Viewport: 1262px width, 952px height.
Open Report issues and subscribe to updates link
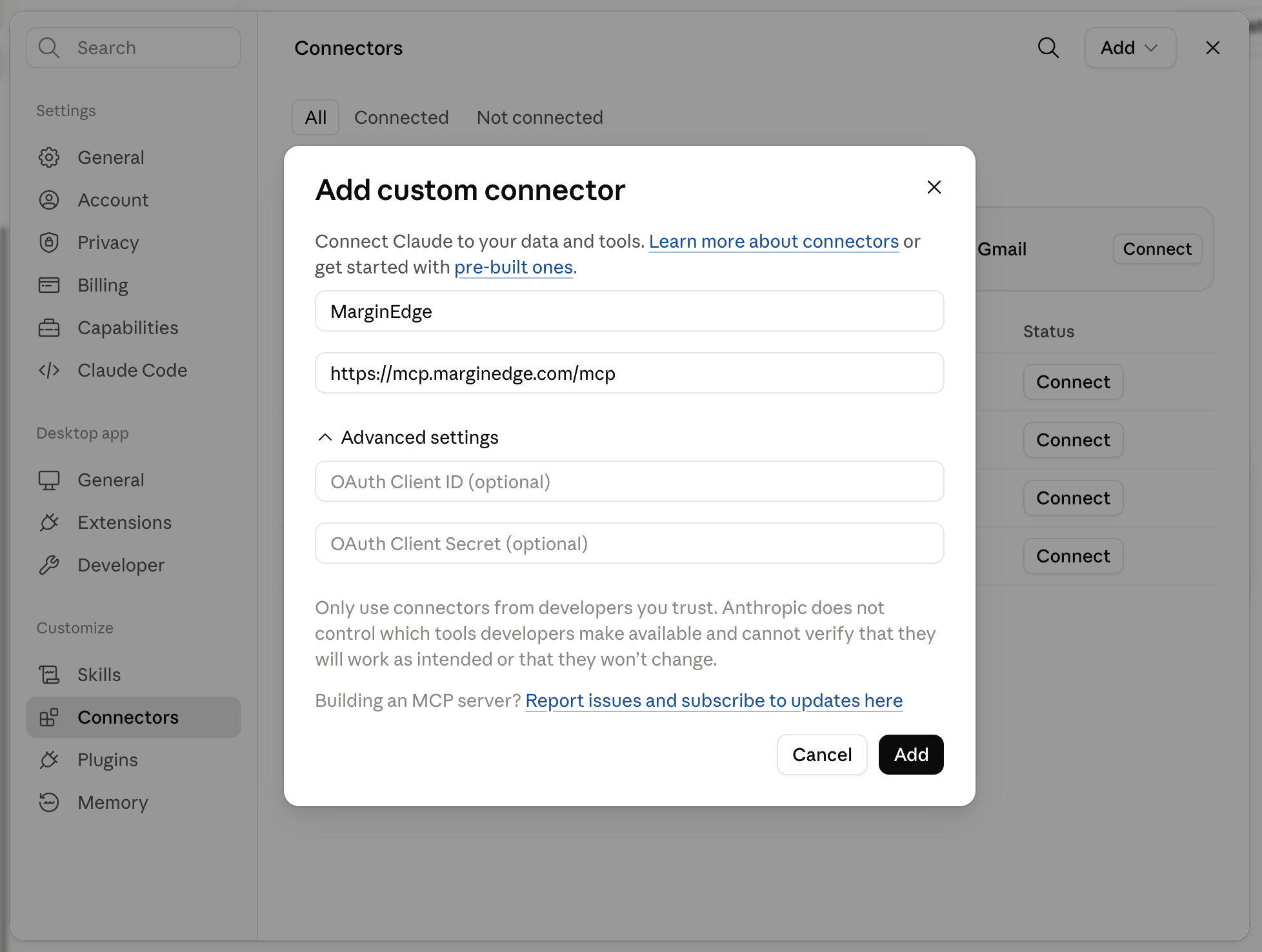[x=714, y=700]
